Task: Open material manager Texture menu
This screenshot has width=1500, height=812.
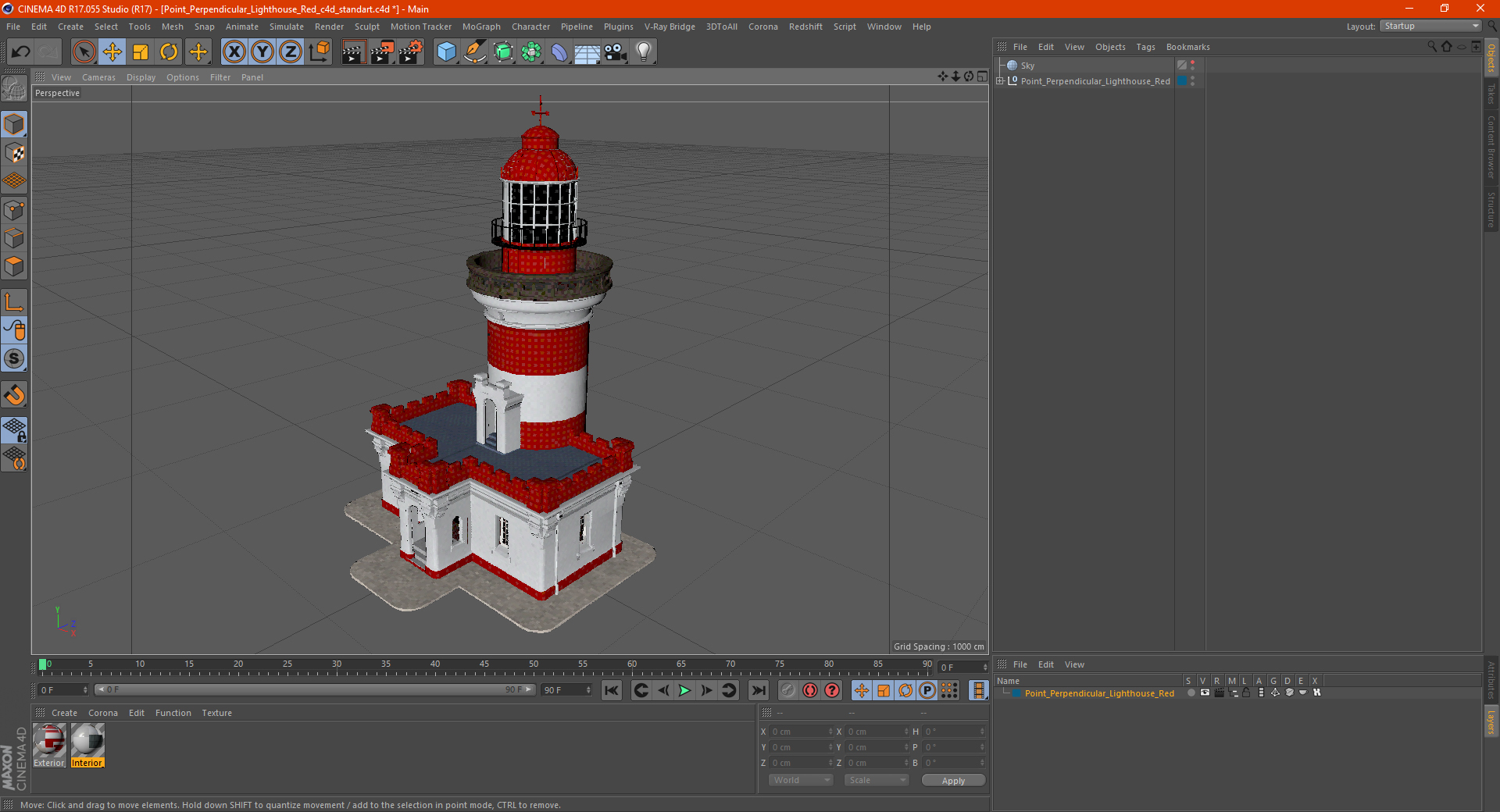Action: (216, 713)
